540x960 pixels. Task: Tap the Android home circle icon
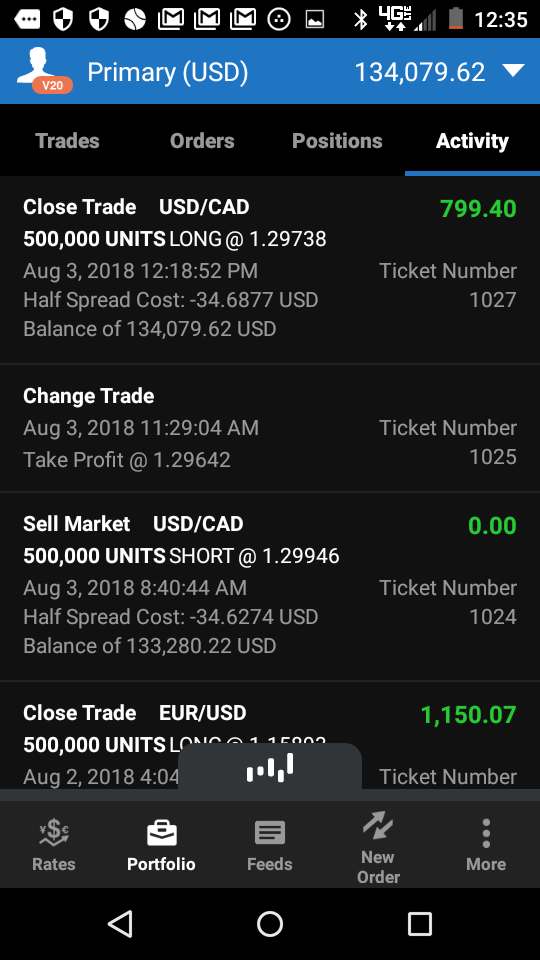click(x=270, y=923)
